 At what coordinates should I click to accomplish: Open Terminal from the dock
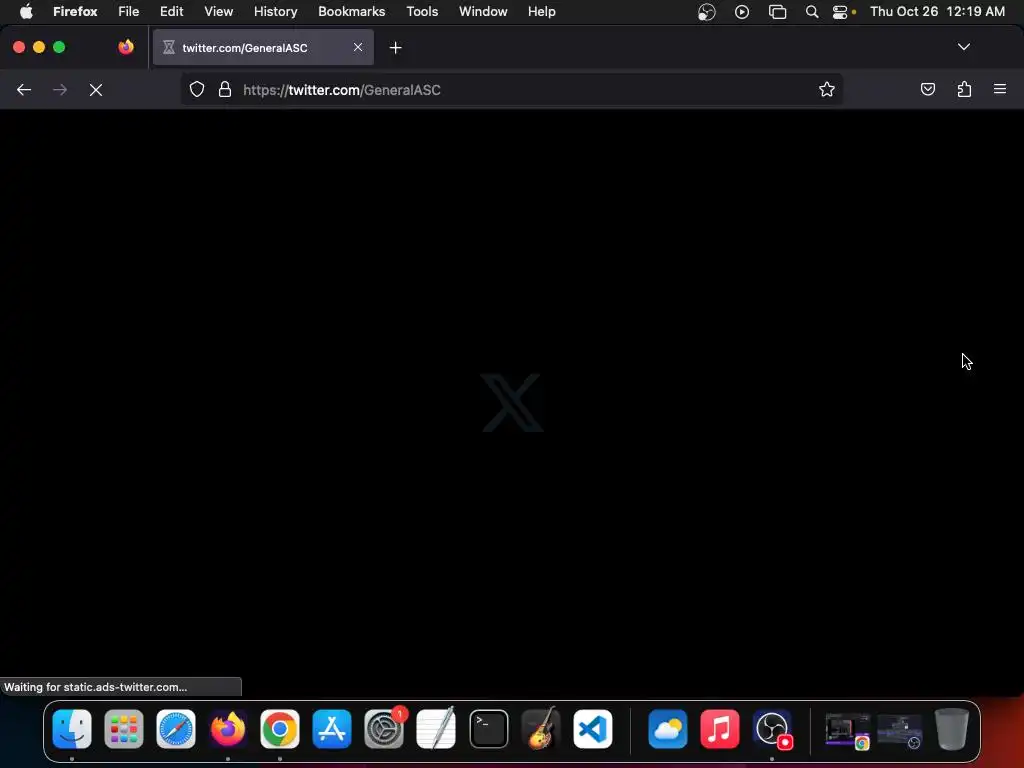[488, 729]
